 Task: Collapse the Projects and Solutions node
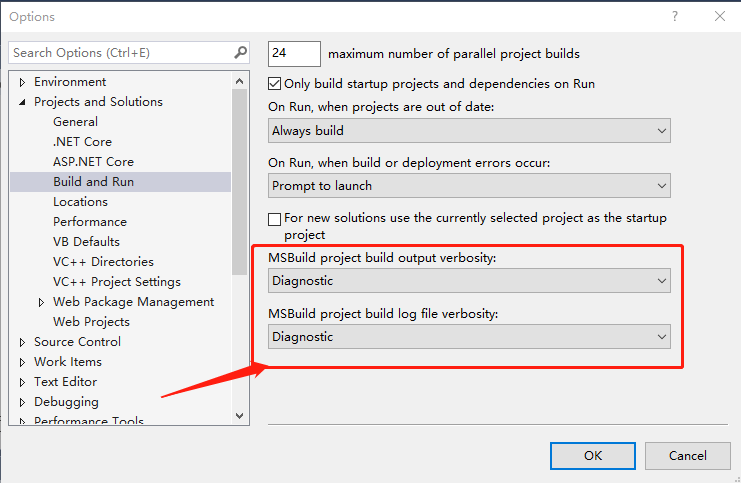coord(22,102)
